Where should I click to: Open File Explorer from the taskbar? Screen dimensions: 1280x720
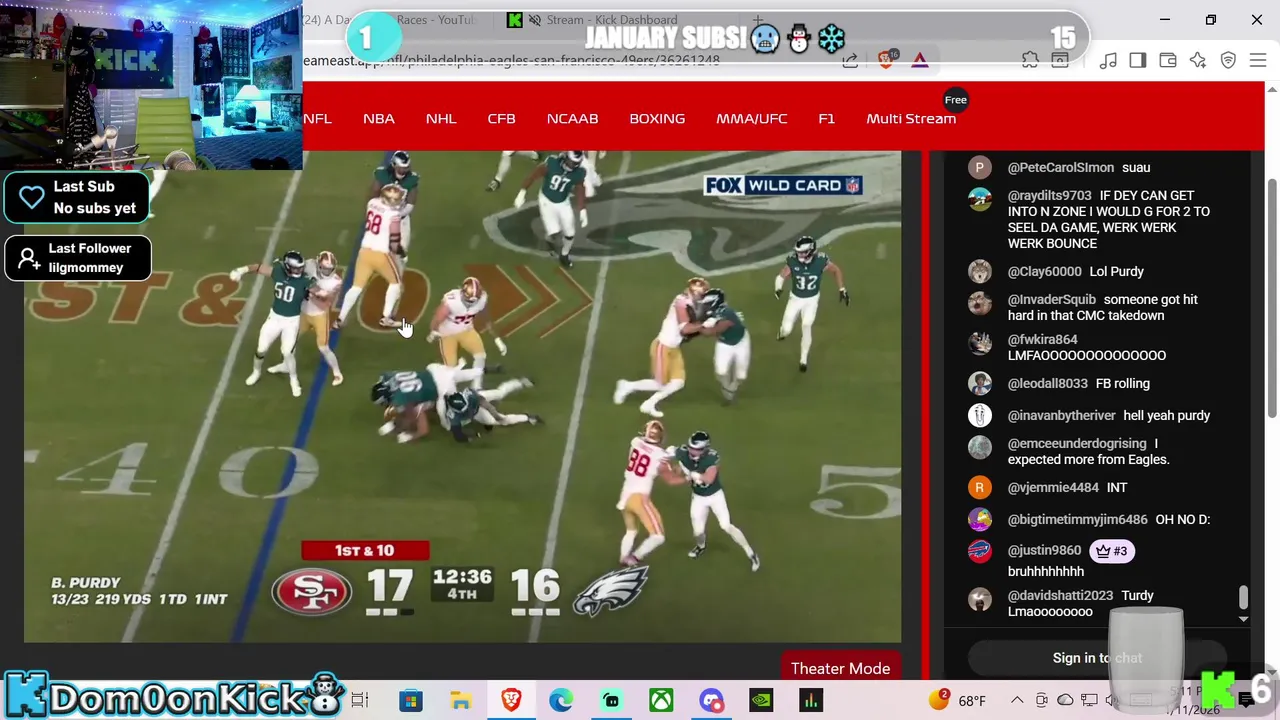pos(460,700)
